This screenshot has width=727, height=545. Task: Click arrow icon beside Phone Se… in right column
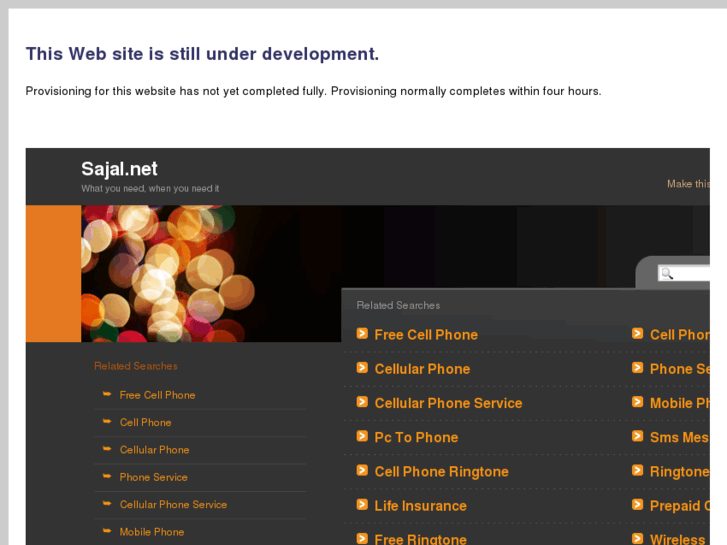(x=638, y=368)
